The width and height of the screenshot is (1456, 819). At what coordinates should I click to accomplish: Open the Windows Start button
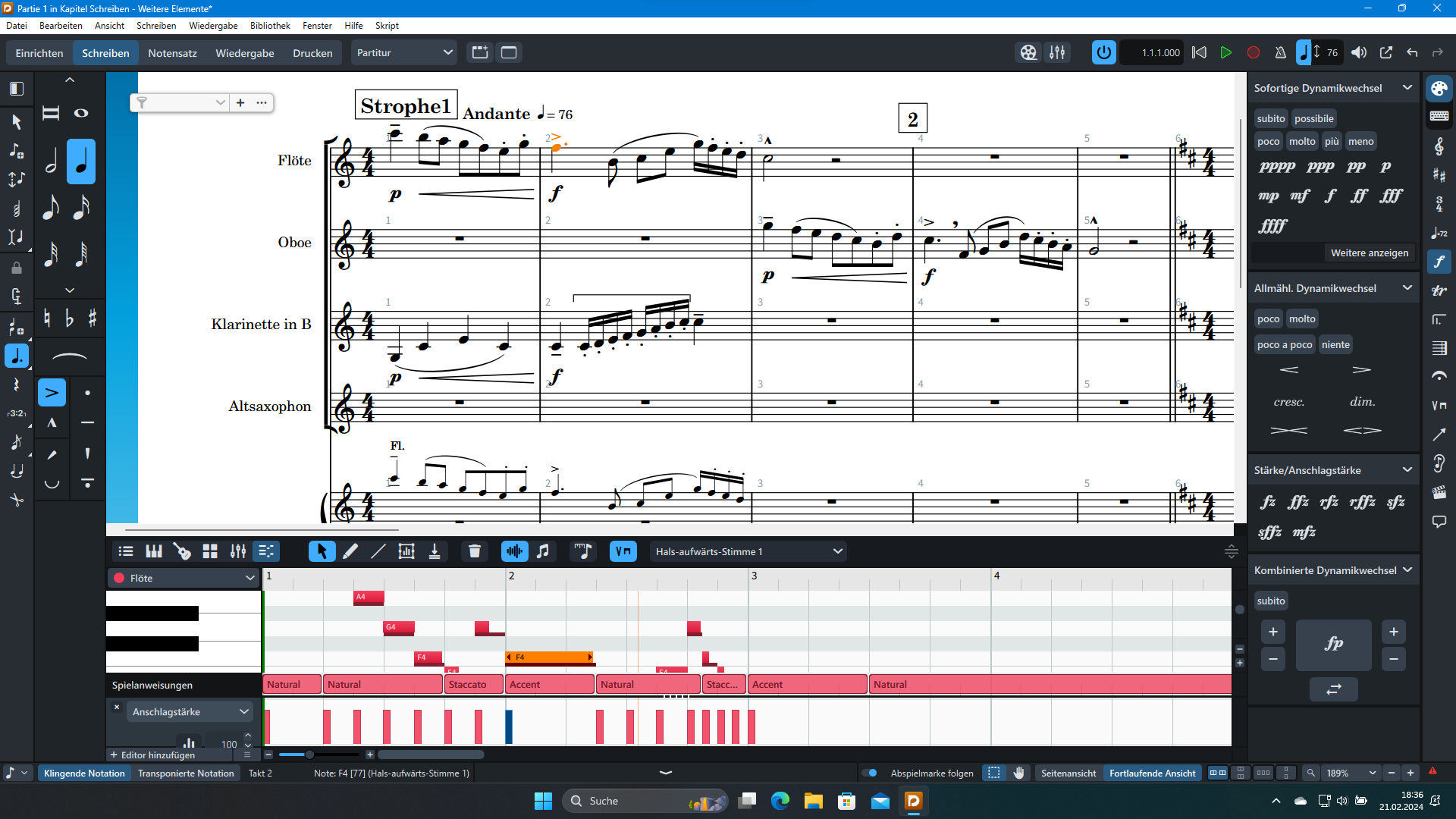pyautogui.click(x=543, y=801)
